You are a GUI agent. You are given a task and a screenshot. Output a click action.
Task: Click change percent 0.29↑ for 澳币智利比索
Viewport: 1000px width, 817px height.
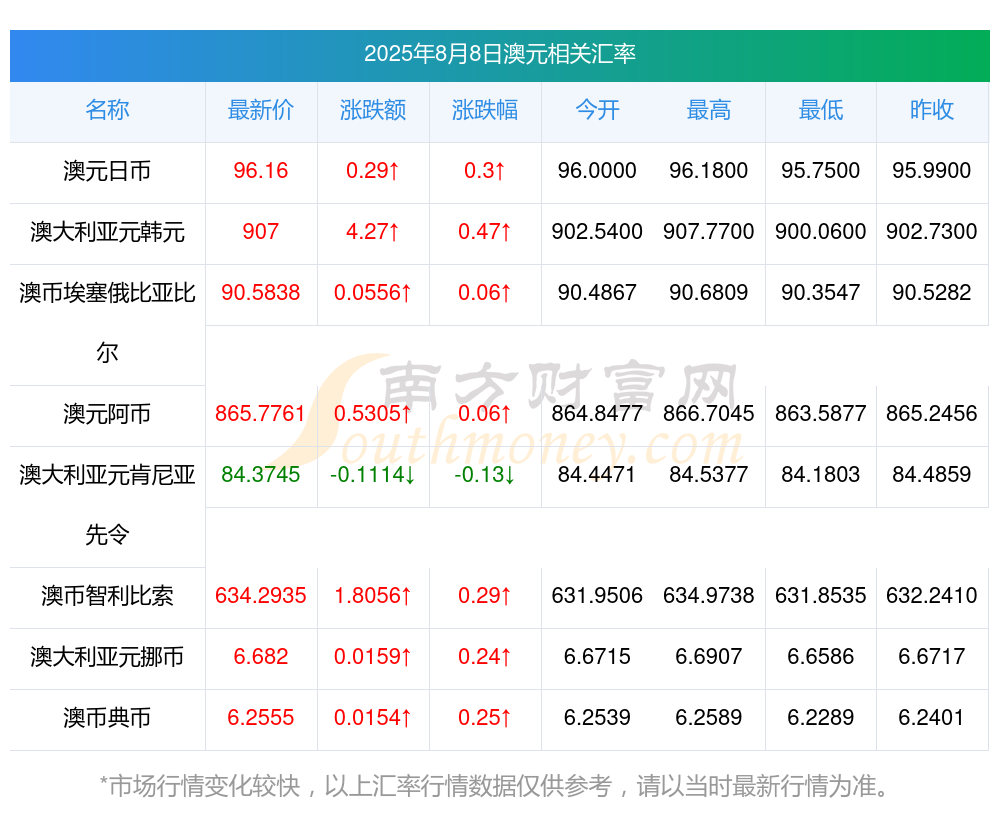[485, 595]
